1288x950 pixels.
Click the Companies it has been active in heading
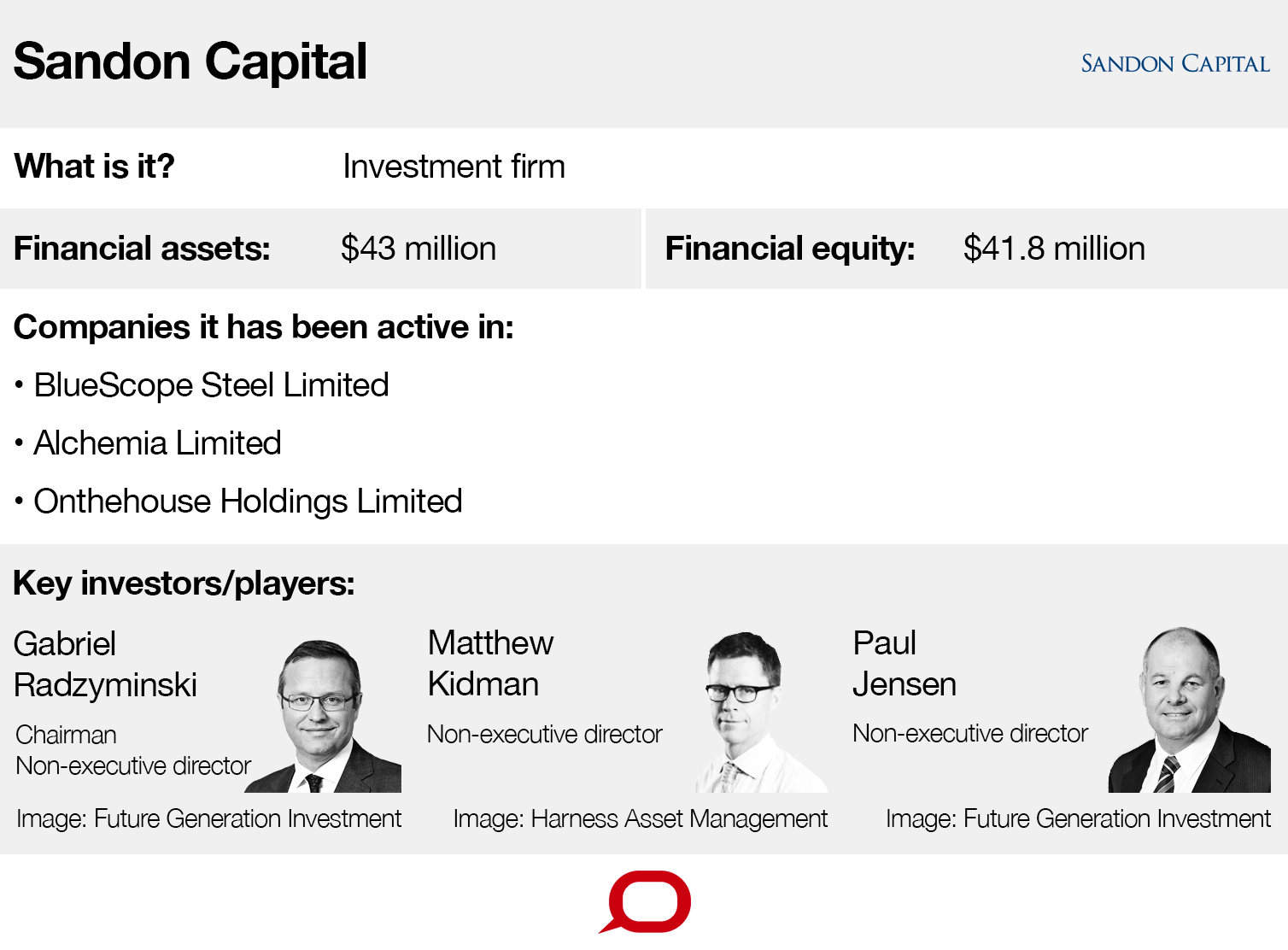pyautogui.click(x=263, y=327)
